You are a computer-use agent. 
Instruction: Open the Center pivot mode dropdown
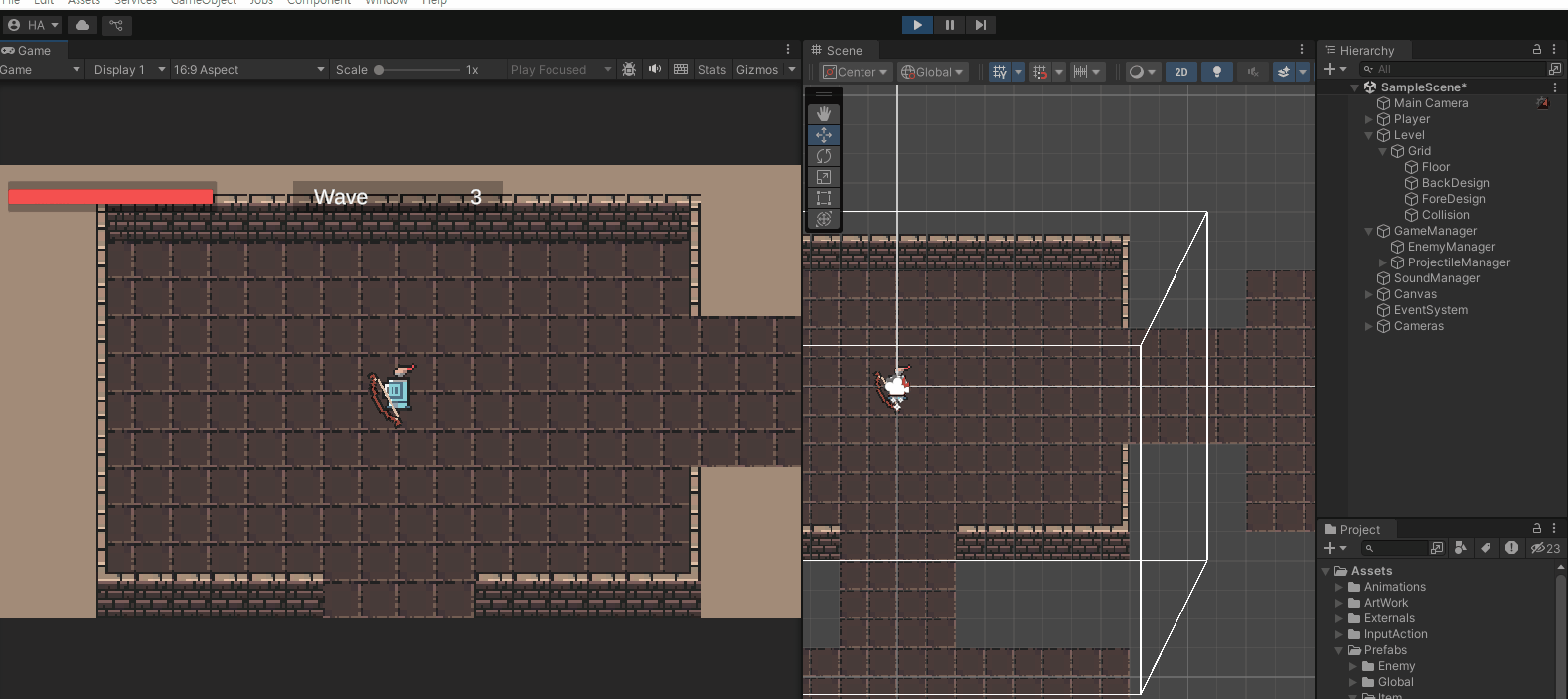coord(856,72)
